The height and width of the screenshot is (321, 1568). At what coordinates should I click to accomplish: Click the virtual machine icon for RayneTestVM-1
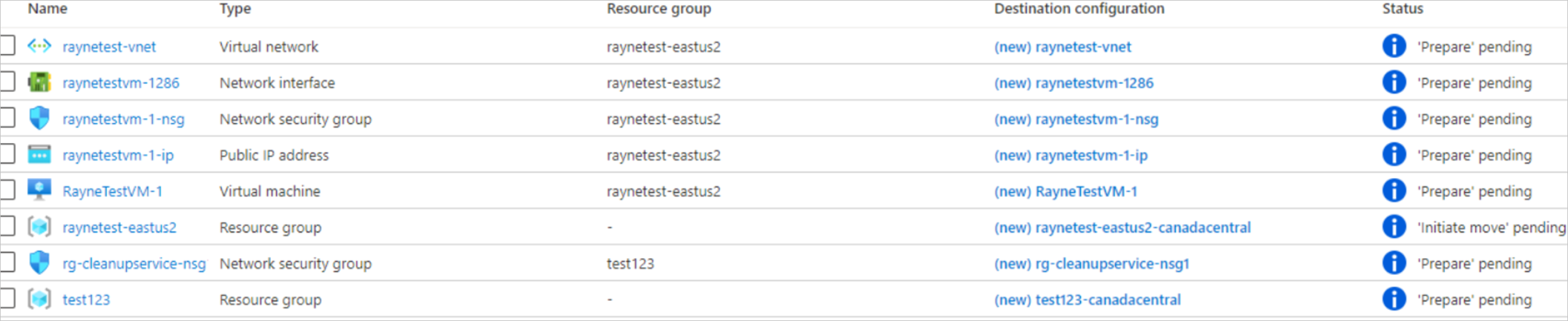coord(39,191)
